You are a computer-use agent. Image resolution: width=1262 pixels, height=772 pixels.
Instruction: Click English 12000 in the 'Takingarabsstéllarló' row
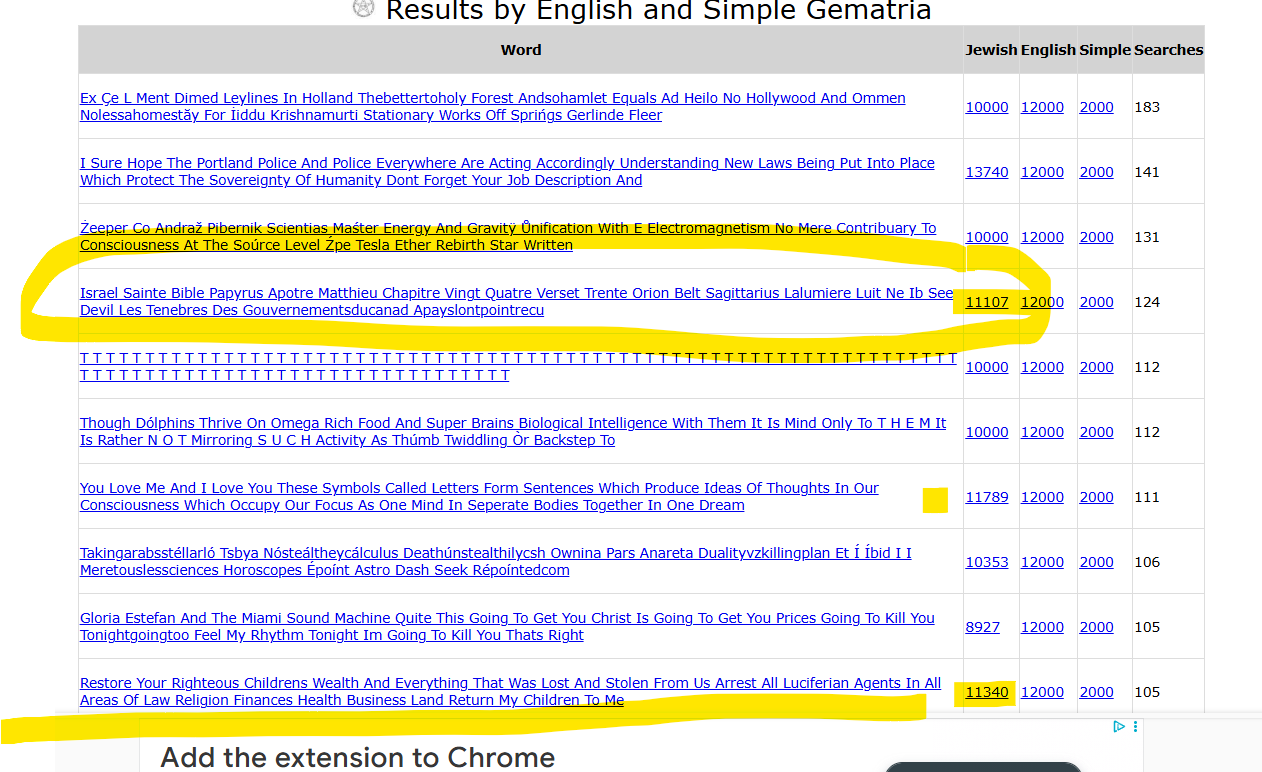tap(1042, 562)
